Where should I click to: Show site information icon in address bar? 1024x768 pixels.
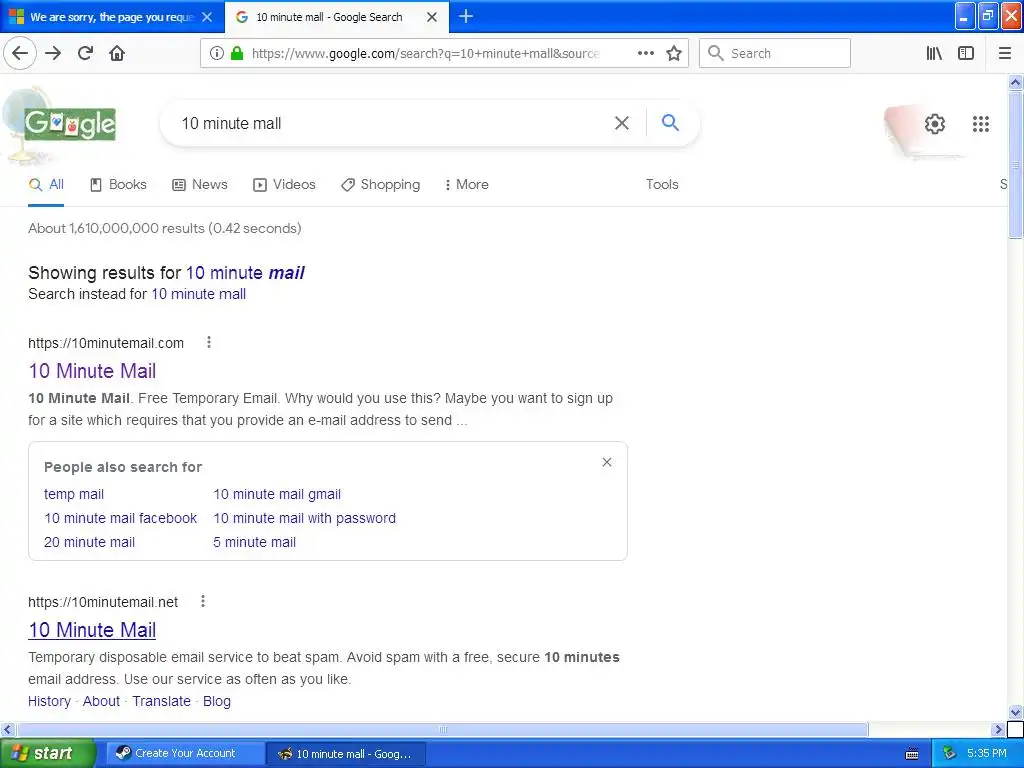[217, 54]
